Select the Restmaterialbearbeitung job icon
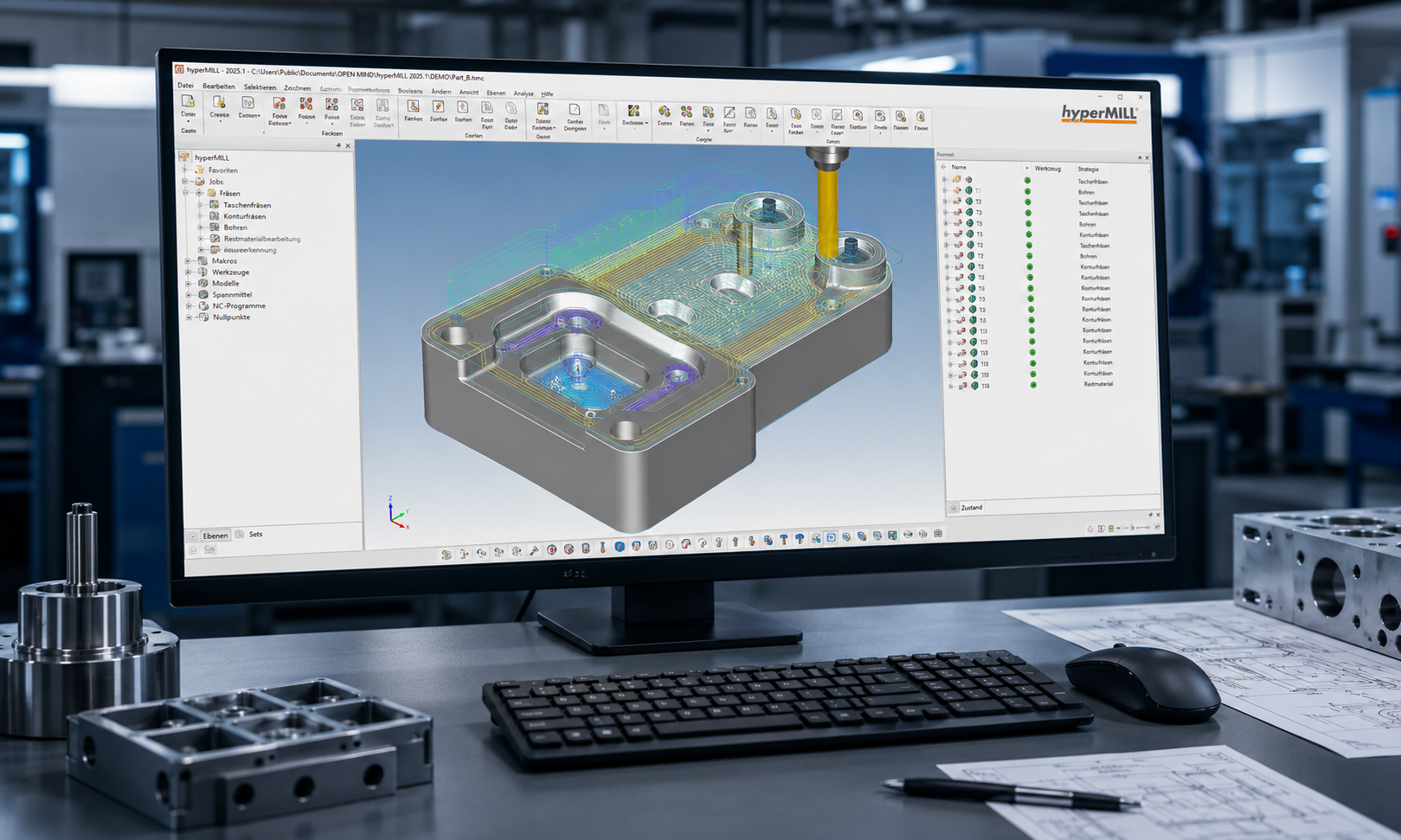This screenshot has width=1401, height=840. 215,239
